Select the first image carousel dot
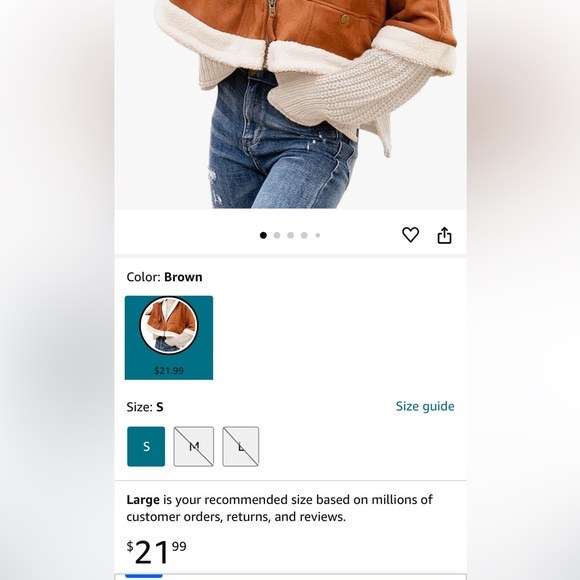 [x=263, y=235]
